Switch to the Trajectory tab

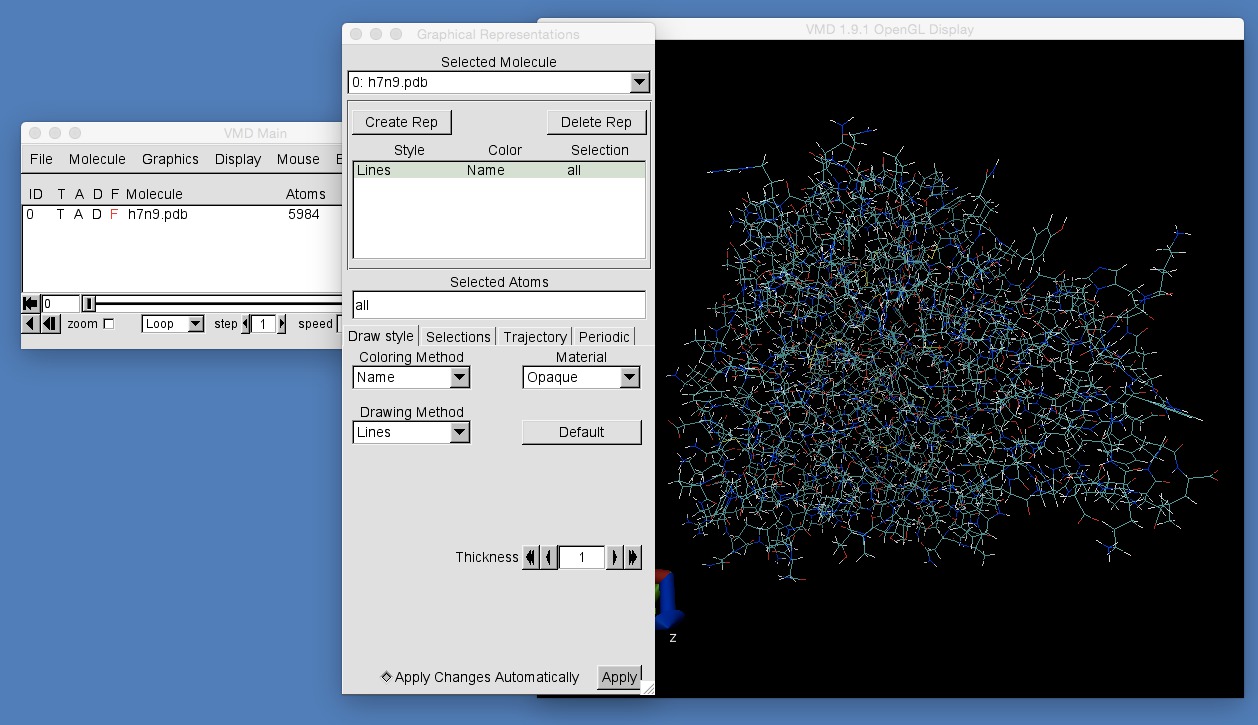point(534,337)
